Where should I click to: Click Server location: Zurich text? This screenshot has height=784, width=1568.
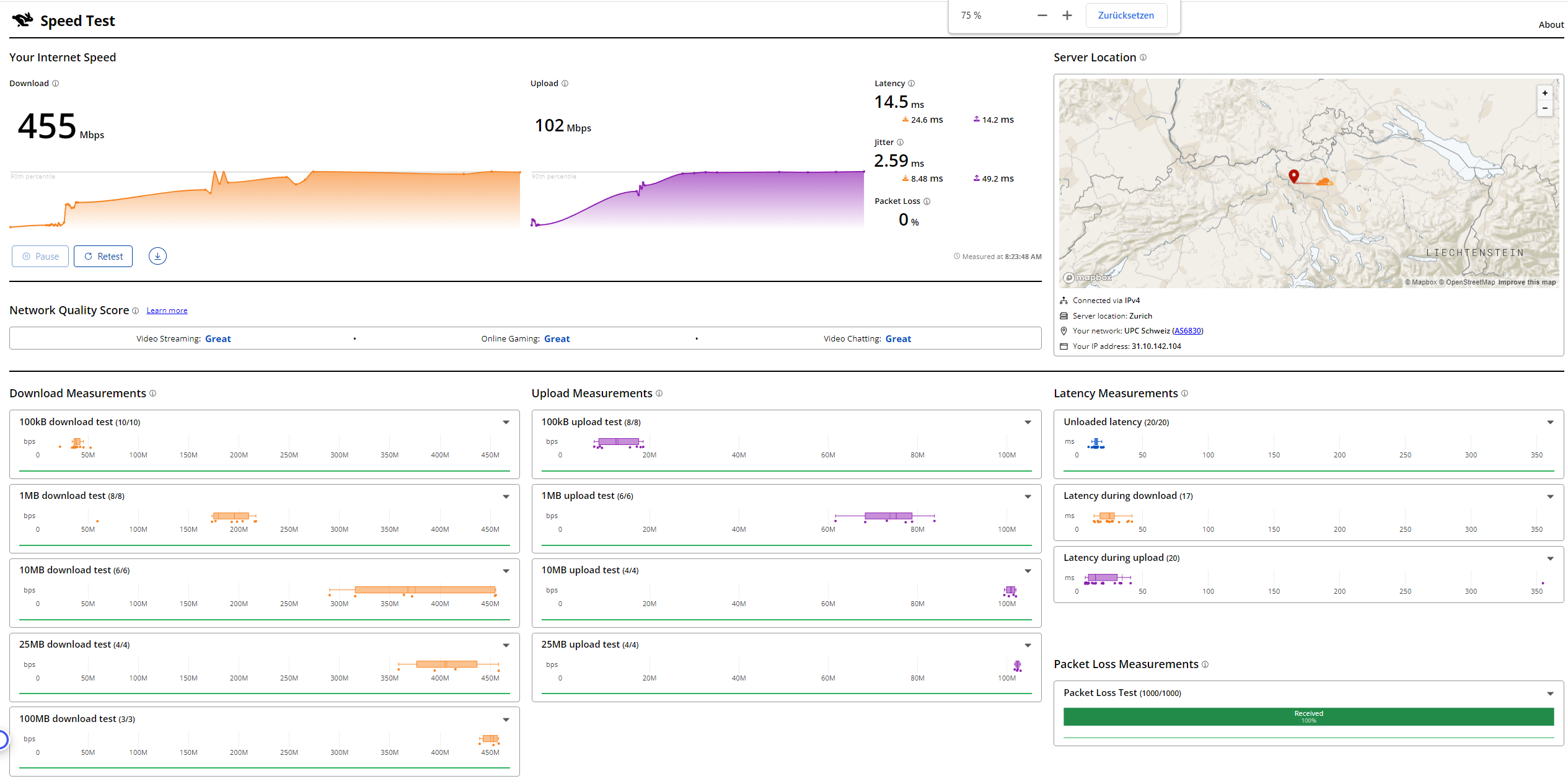[x=1112, y=316]
